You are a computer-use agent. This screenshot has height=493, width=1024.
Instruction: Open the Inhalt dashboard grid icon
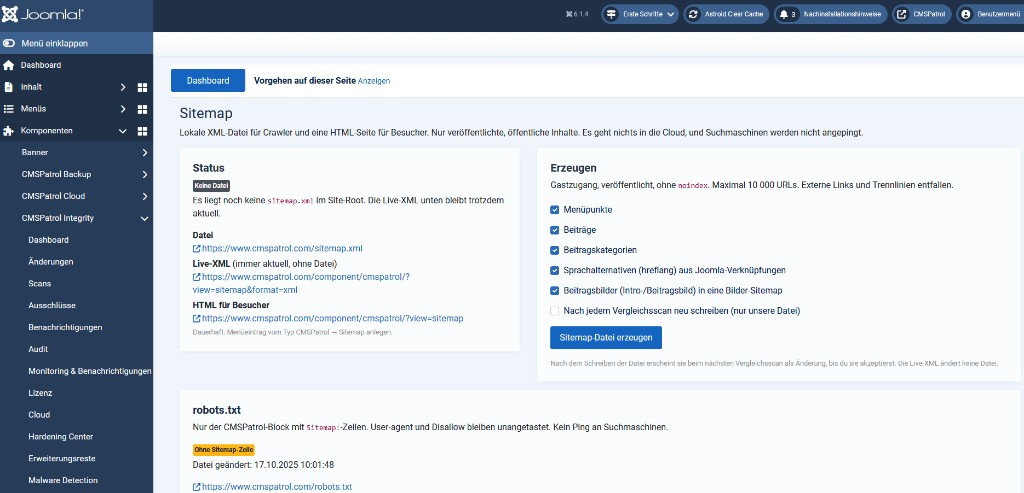click(142, 87)
